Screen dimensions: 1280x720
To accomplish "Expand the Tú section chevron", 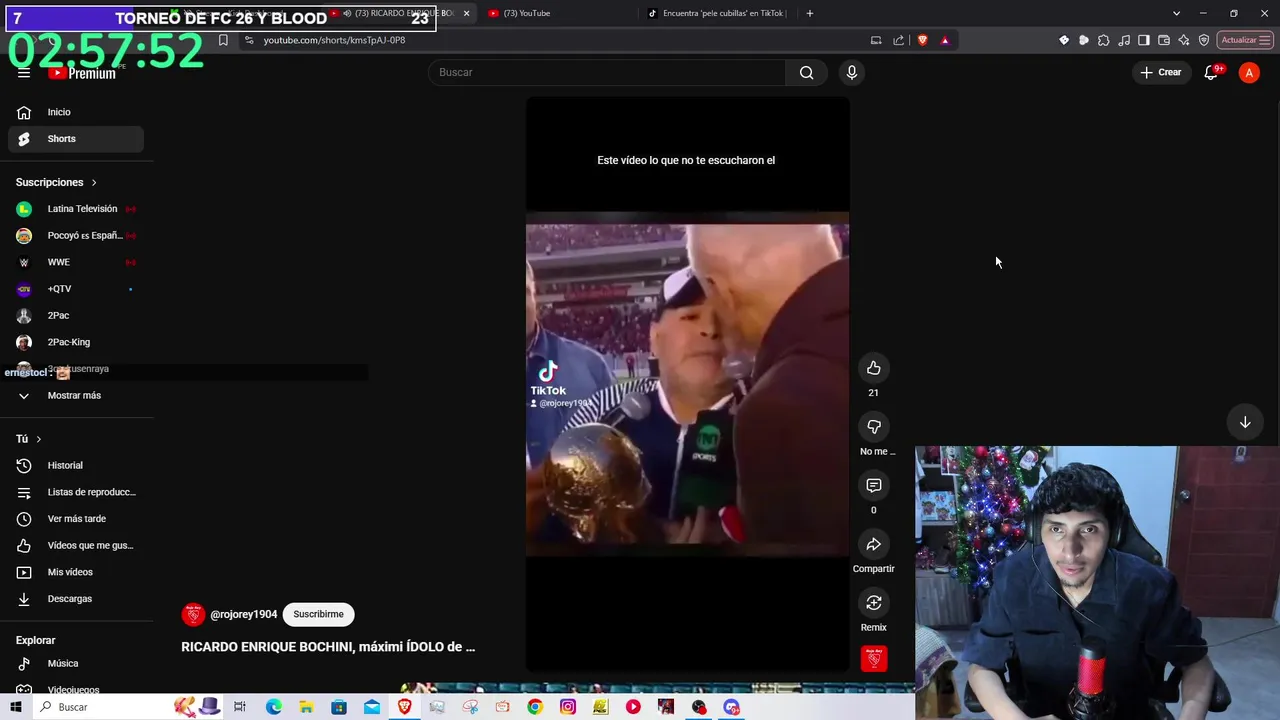I will 39,439.
